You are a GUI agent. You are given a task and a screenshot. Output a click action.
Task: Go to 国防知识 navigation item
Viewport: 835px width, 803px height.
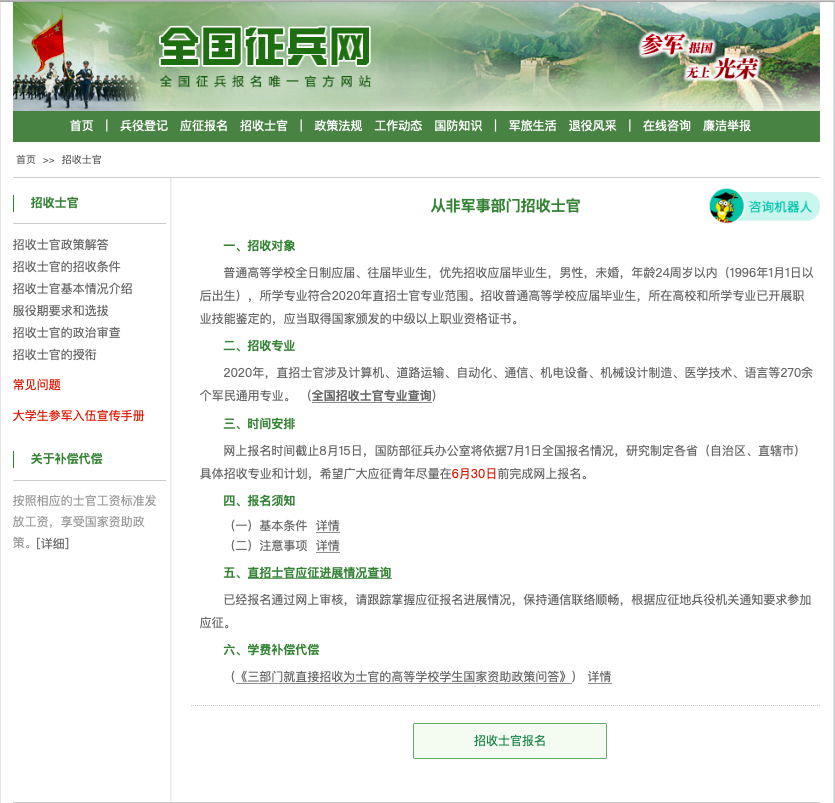point(458,126)
